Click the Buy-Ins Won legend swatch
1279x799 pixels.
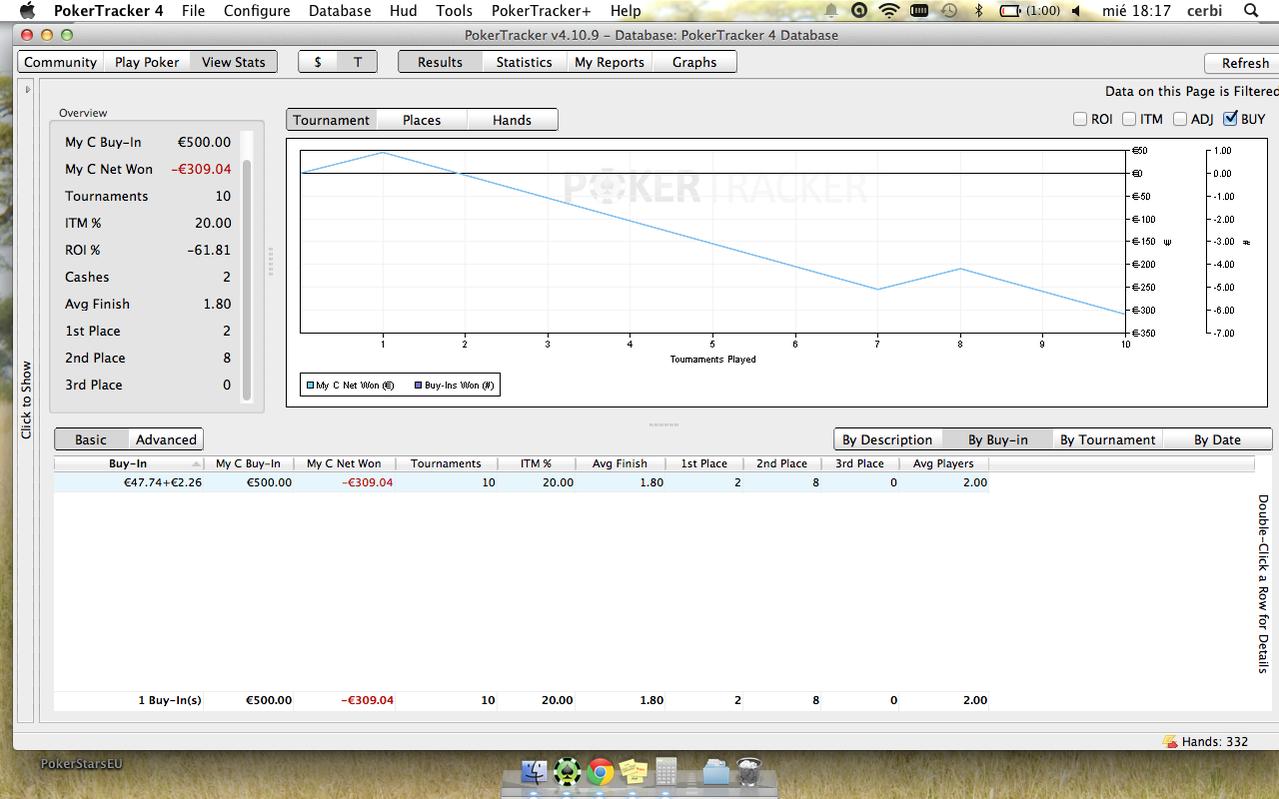[x=418, y=385]
